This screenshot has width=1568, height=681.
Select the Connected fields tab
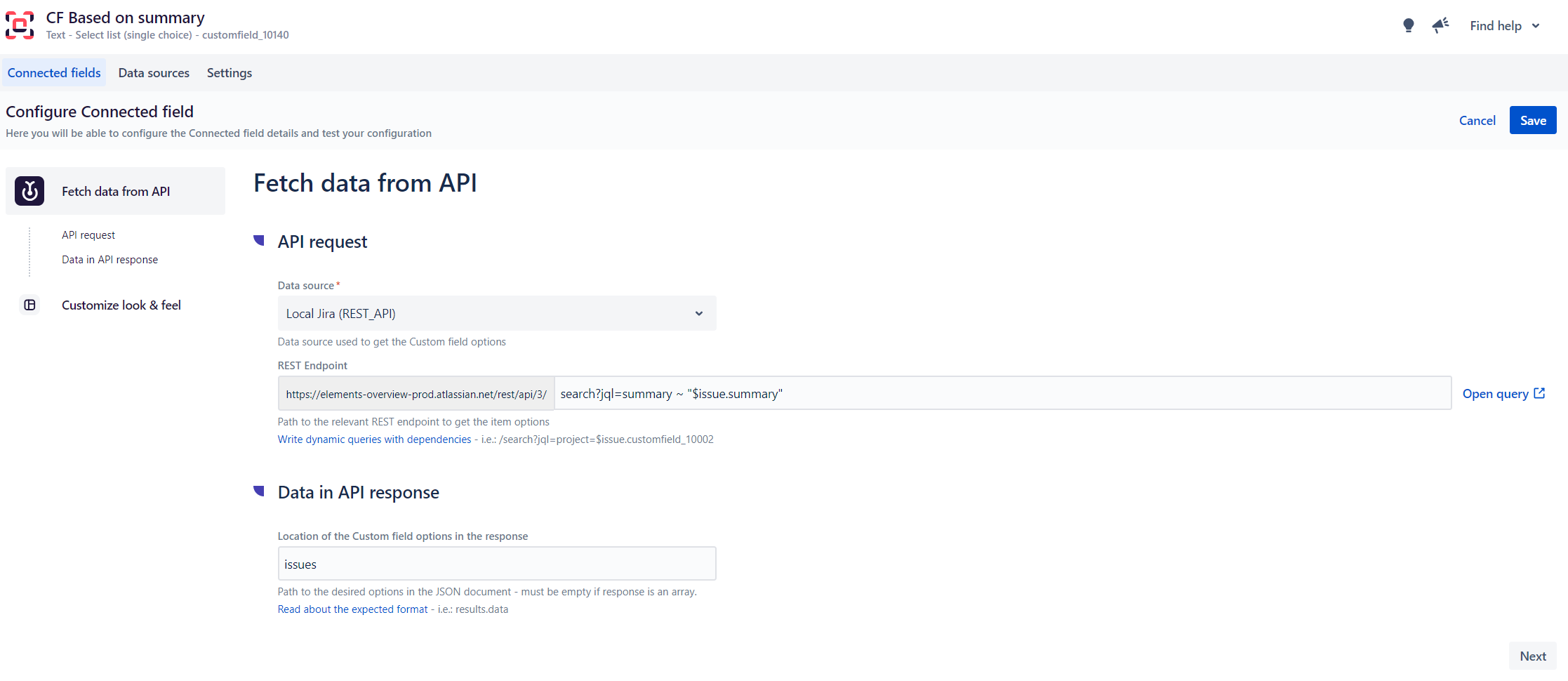pos(54,73)
